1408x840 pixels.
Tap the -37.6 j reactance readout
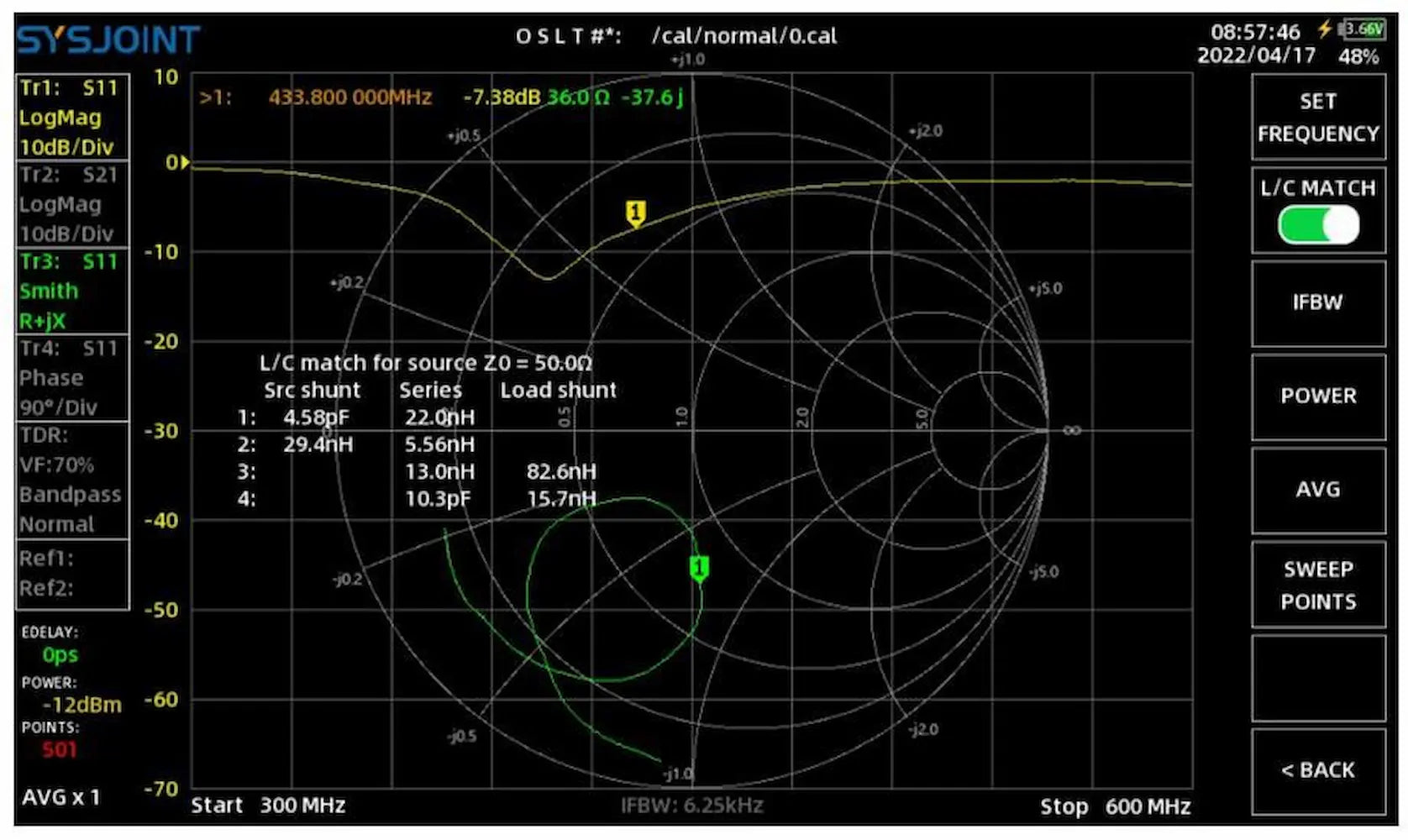[652, 97]
